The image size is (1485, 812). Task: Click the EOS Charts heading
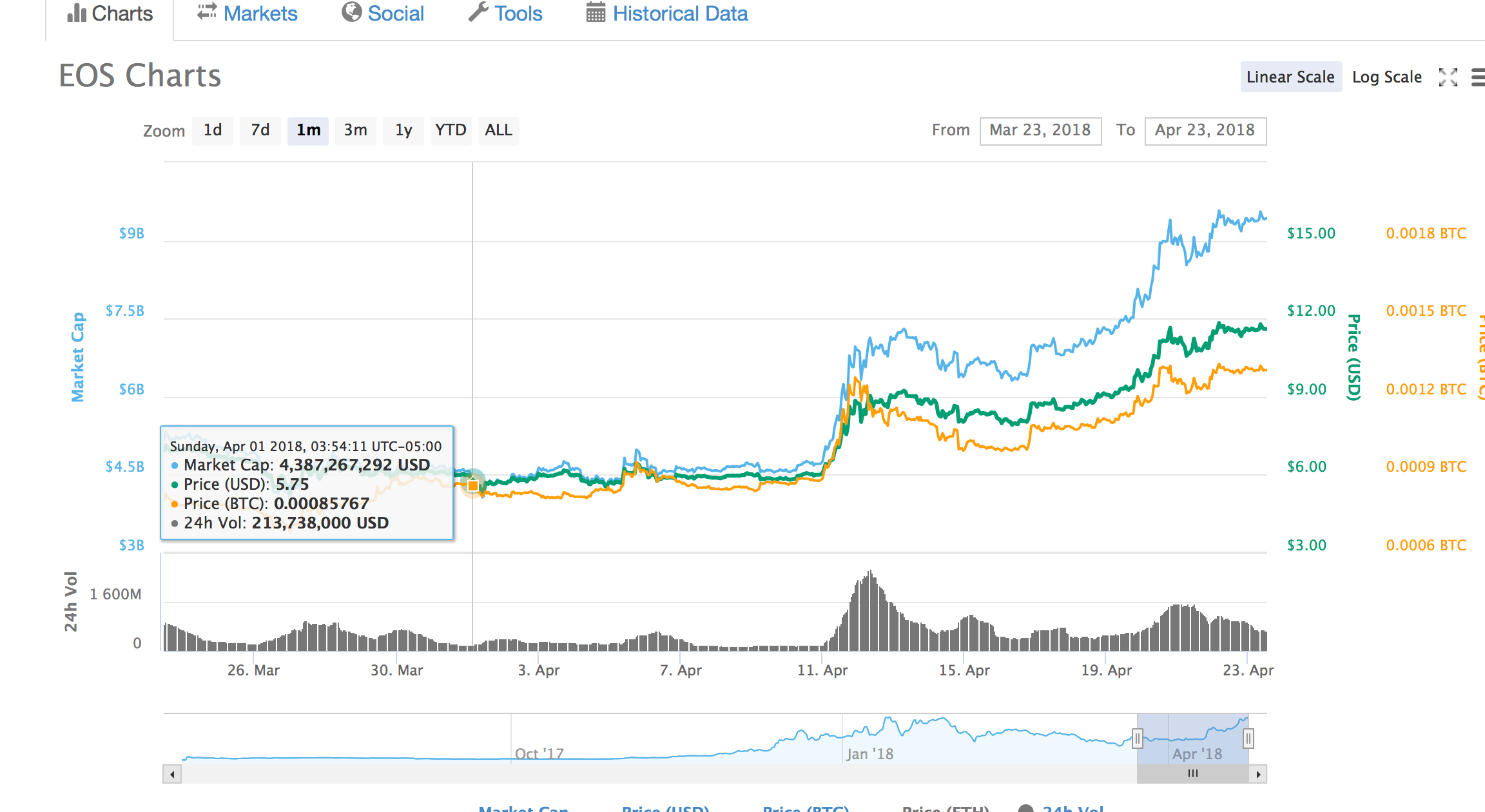click(x=140, y=76)
